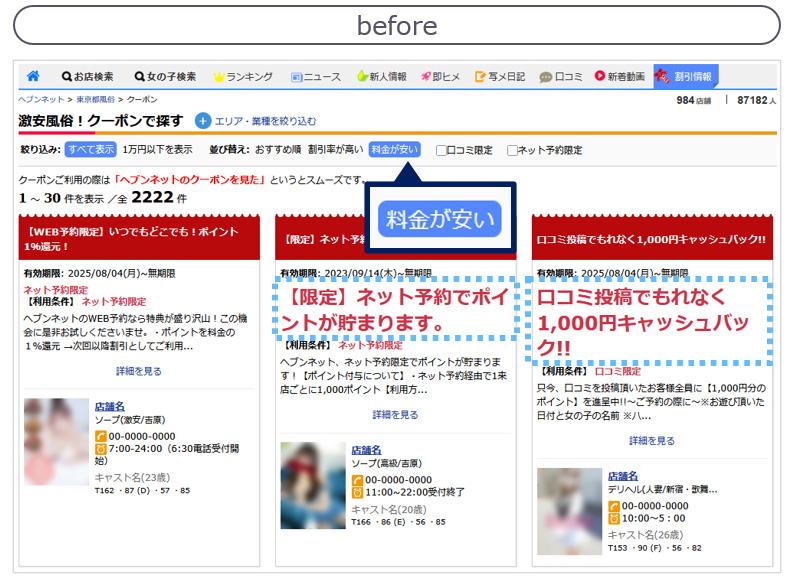Screen dimensions: 794x584
Task: Open 店舗名 link above ソープ(激安/吉原)
Action: coord(109,407)
